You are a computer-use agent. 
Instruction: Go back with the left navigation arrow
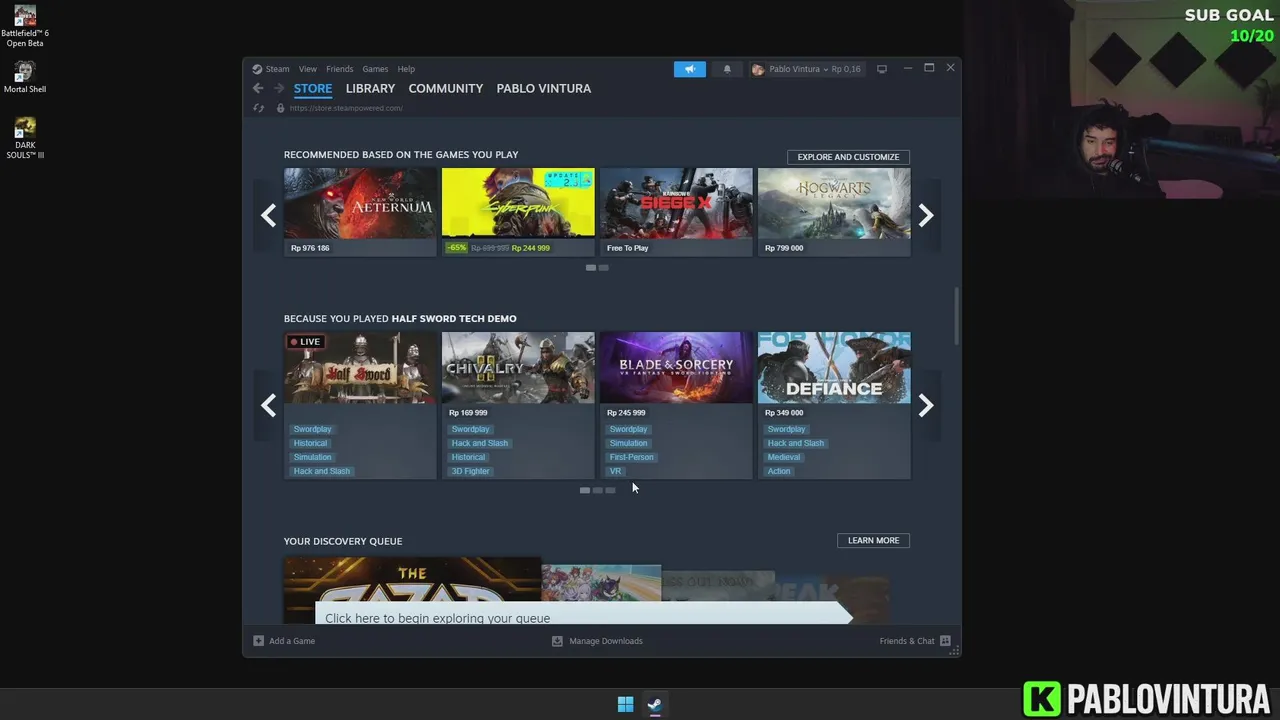pos(258,88)
